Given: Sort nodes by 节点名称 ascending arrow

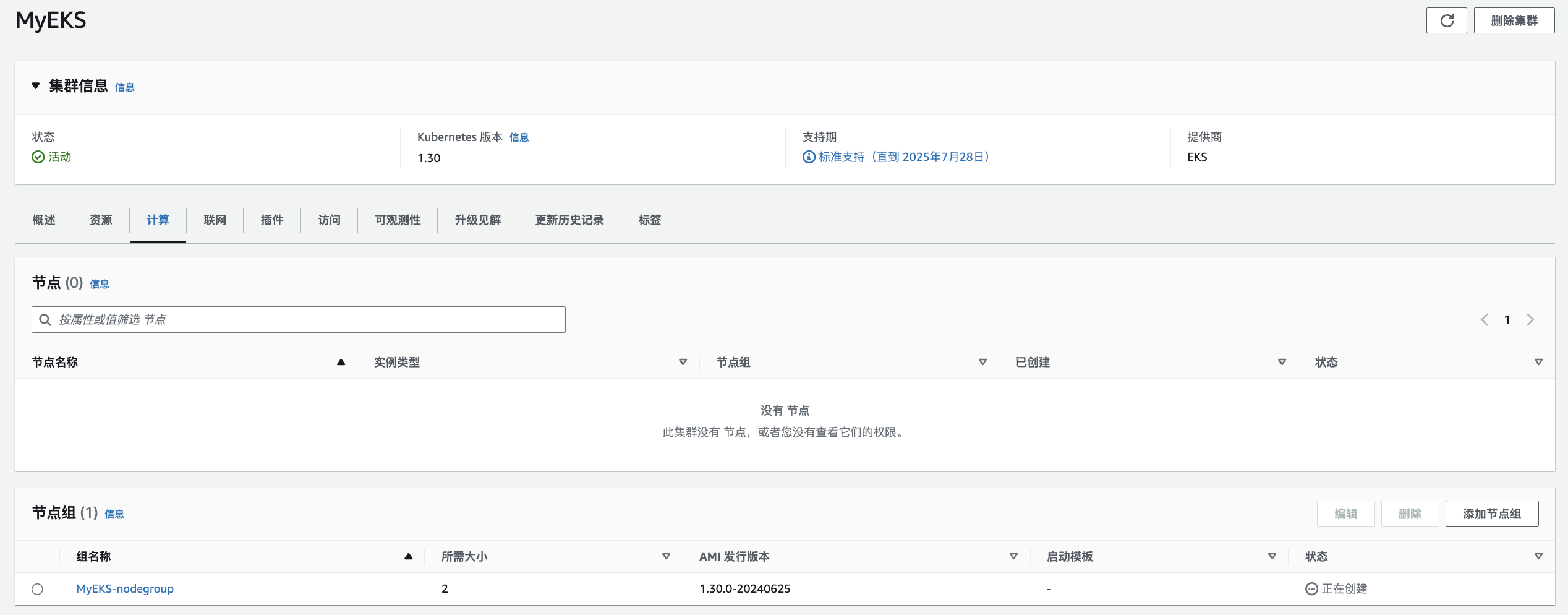Looking at the screenshot, I should click(x=341, y=363).
